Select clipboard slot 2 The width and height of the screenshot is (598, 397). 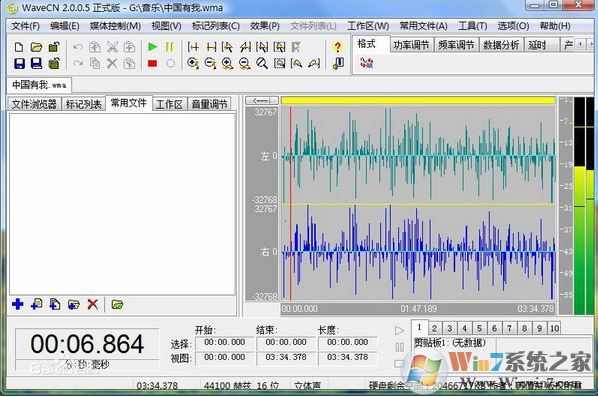(434, 328)
